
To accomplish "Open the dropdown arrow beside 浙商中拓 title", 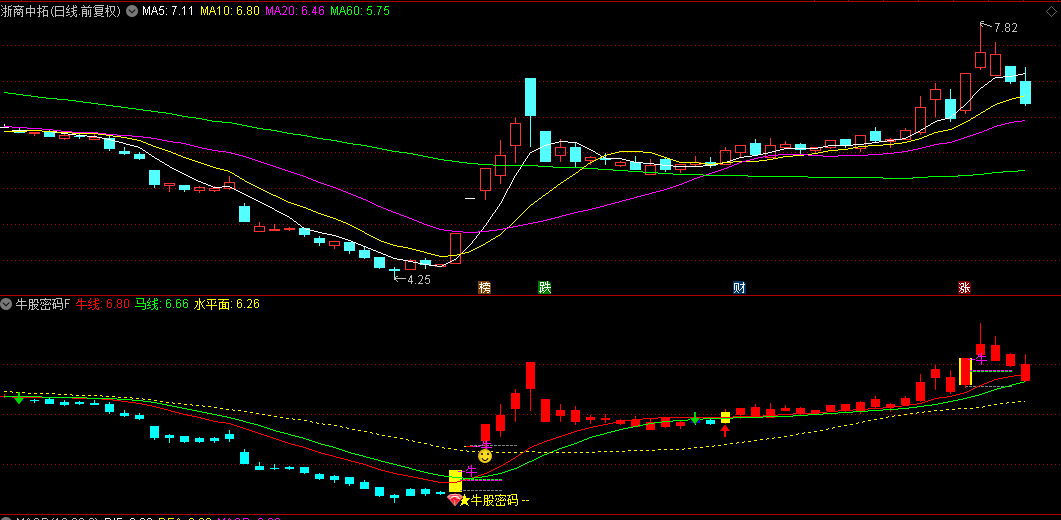I will click(x=130, y=12).
